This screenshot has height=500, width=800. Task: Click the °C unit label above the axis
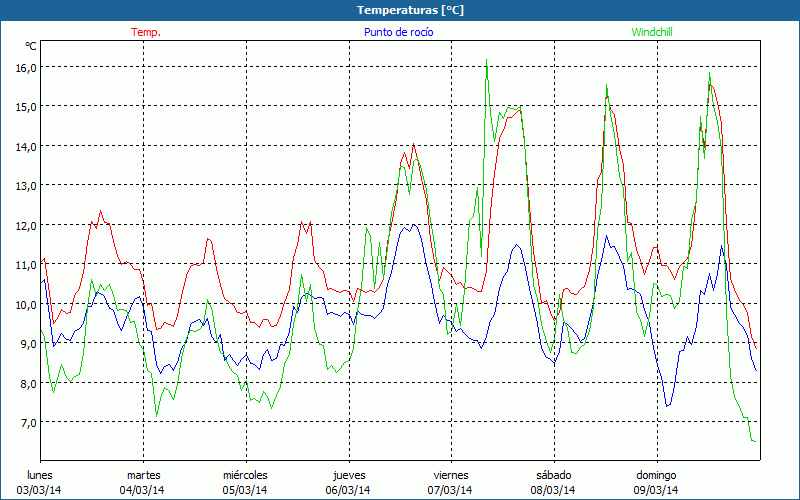[x=30, y=46]
